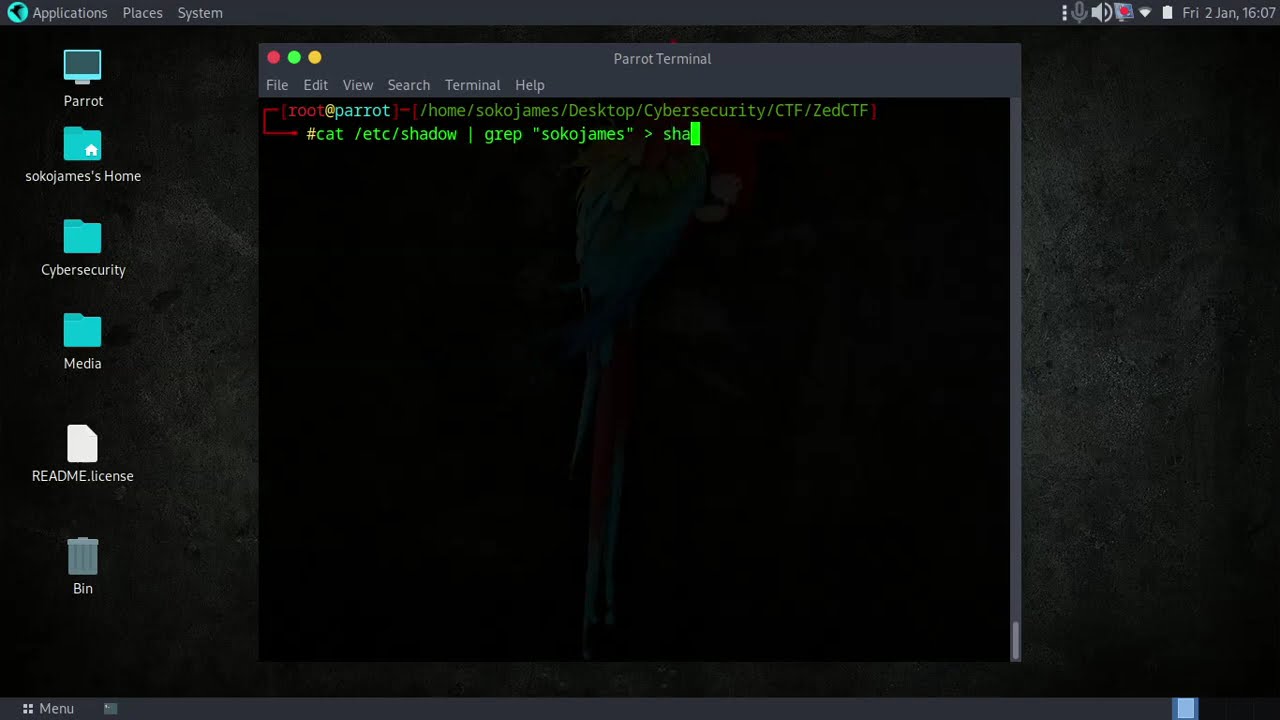The width and height of the screenshot is (1280, 720).
Task: Click the Parrot logo in top panel
Action: point(17,12)
